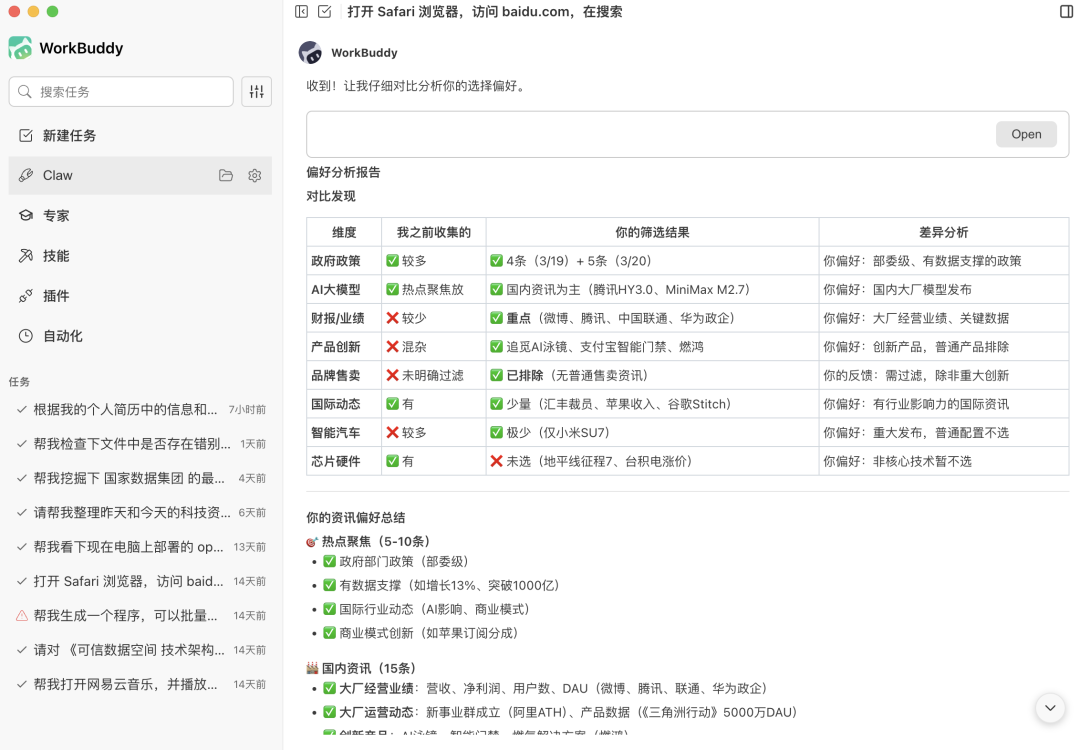Toggle the right side panel icon
The width and height of the screenshot is (1080, 750).
tap(1066, 12)
